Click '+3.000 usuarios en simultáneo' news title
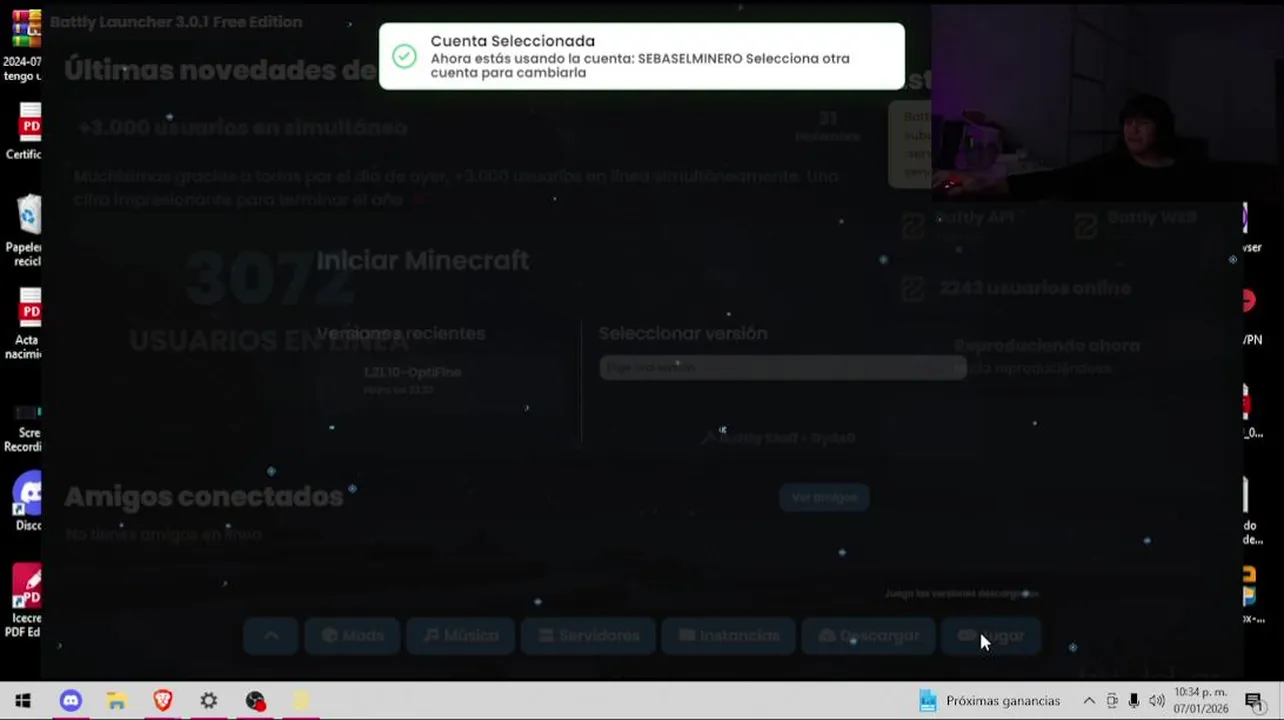1284x720 pixels. click(x=243, y=128)
